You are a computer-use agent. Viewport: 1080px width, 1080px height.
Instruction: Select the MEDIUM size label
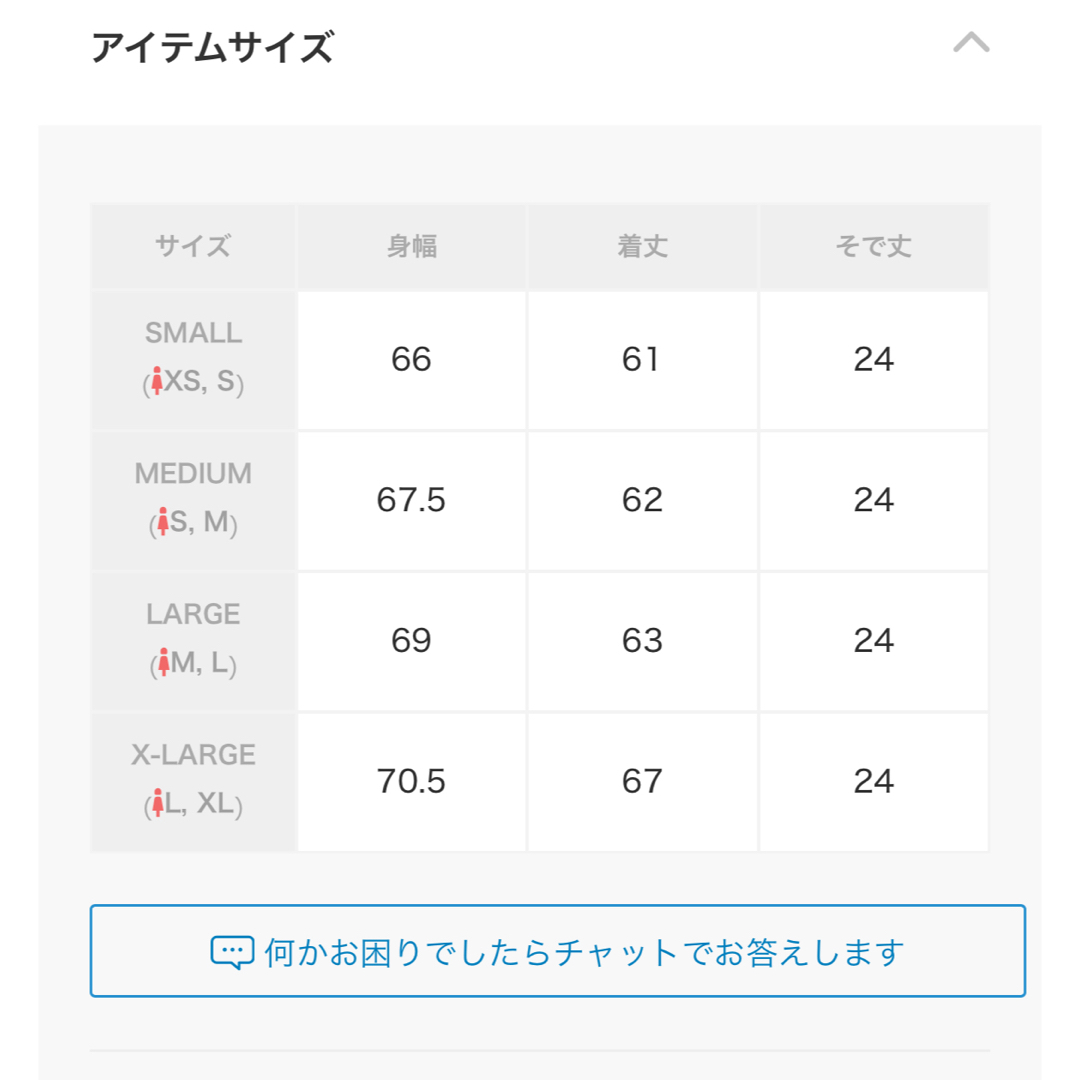[x=194, y=474]
